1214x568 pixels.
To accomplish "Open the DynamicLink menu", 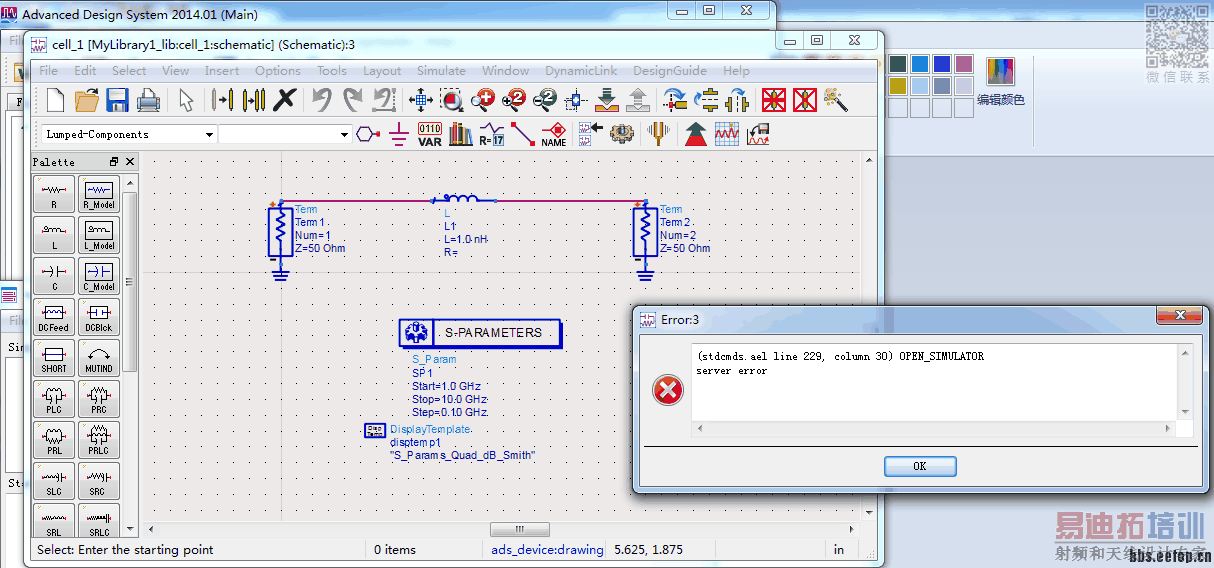I will coord(581,71).
